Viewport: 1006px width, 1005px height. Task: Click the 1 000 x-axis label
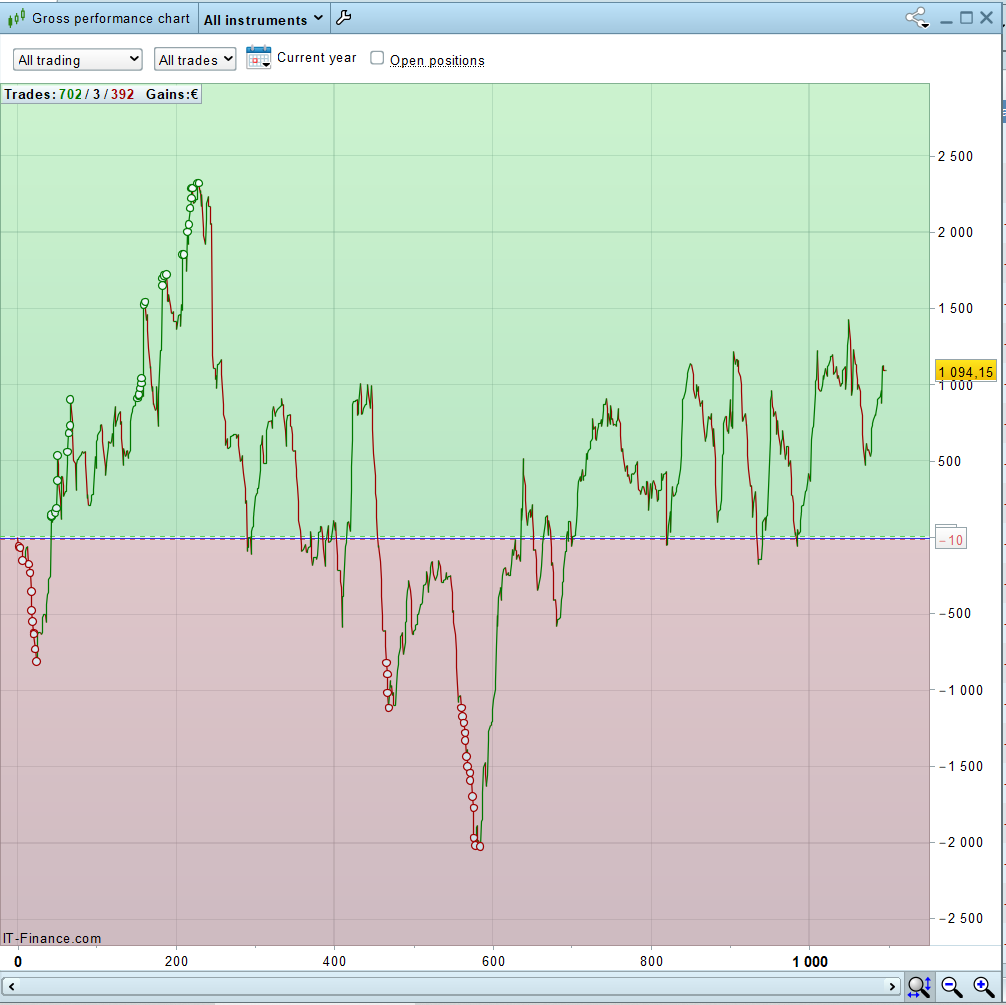coord(810,961)
